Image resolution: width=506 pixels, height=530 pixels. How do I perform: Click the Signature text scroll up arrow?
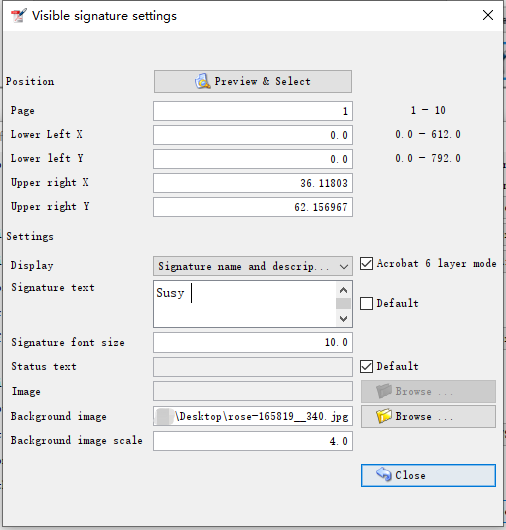tap(343, 290)
